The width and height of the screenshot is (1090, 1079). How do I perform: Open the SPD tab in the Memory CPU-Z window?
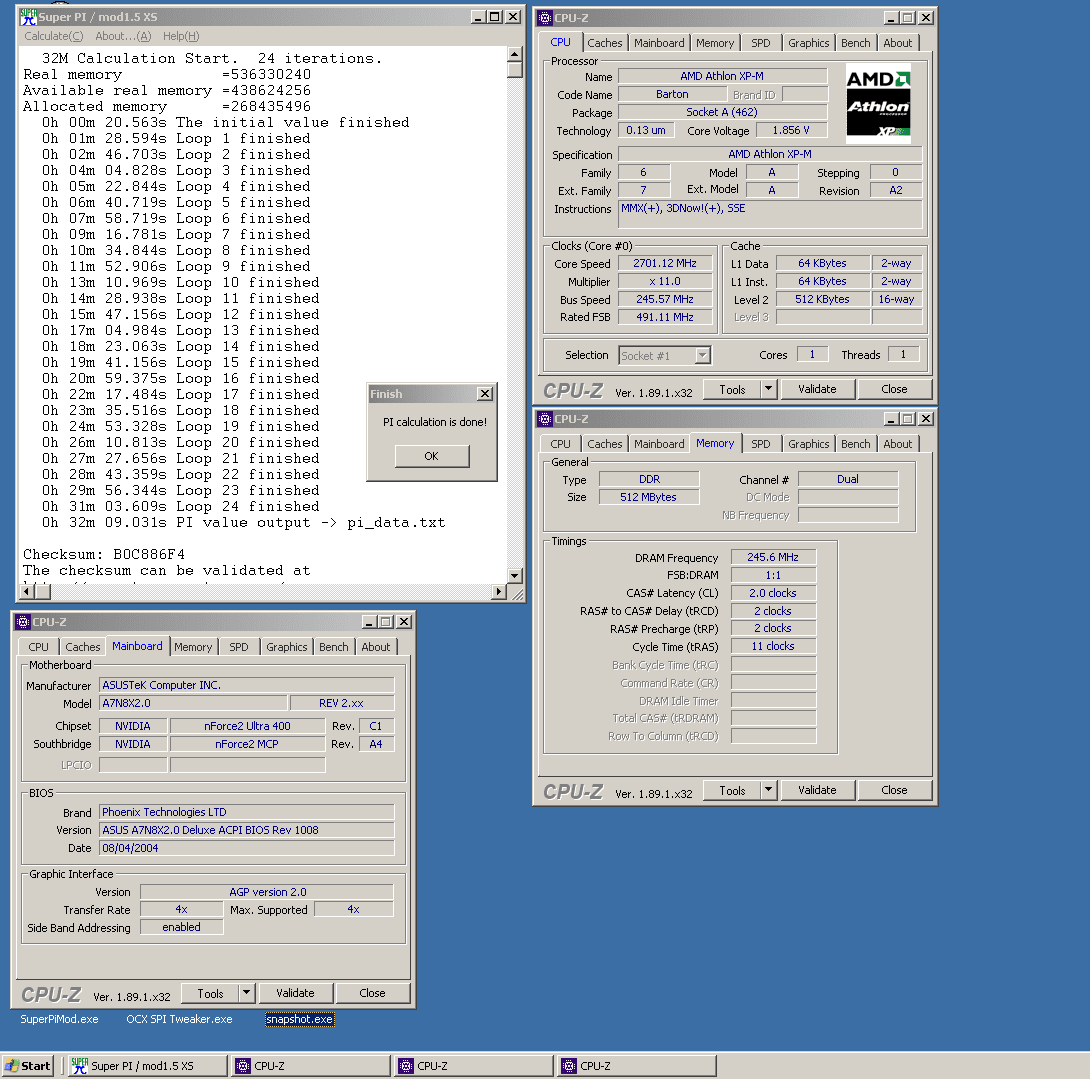(x=760, y=444)
